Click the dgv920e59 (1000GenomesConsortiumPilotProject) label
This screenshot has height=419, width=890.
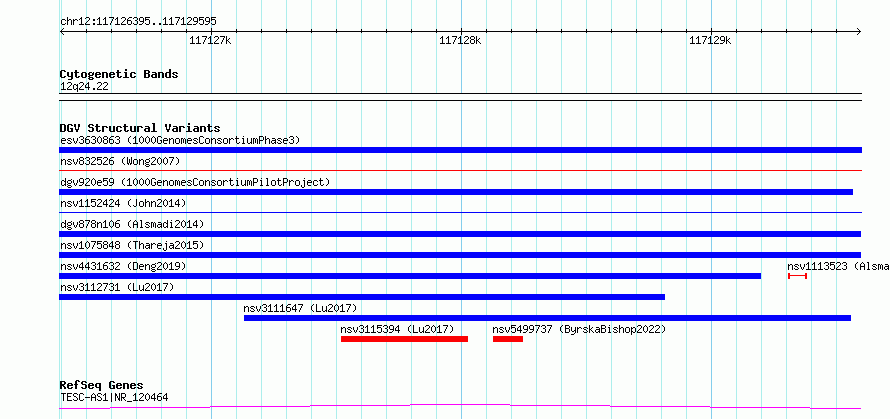pyautogui.click(x=195, y=182)
